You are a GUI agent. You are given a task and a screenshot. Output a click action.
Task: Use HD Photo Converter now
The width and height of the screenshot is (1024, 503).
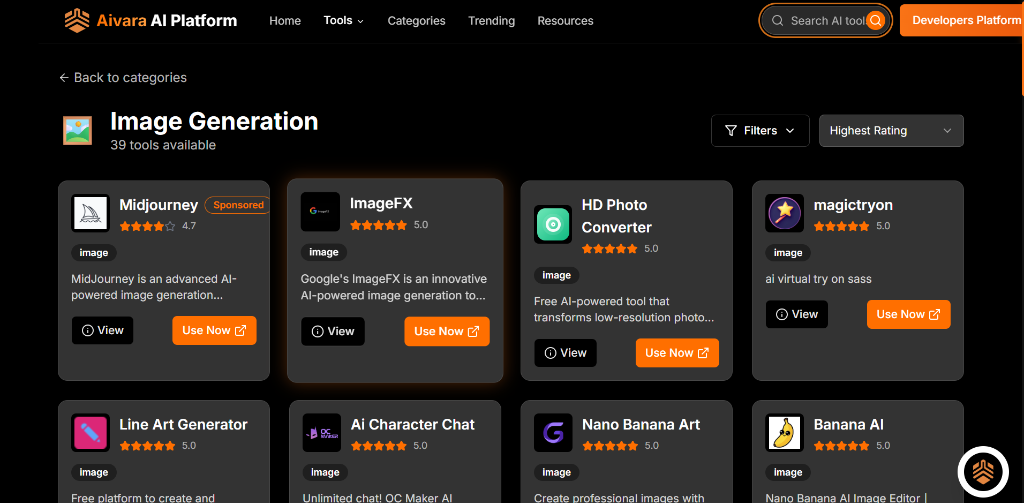coord(677,353)
